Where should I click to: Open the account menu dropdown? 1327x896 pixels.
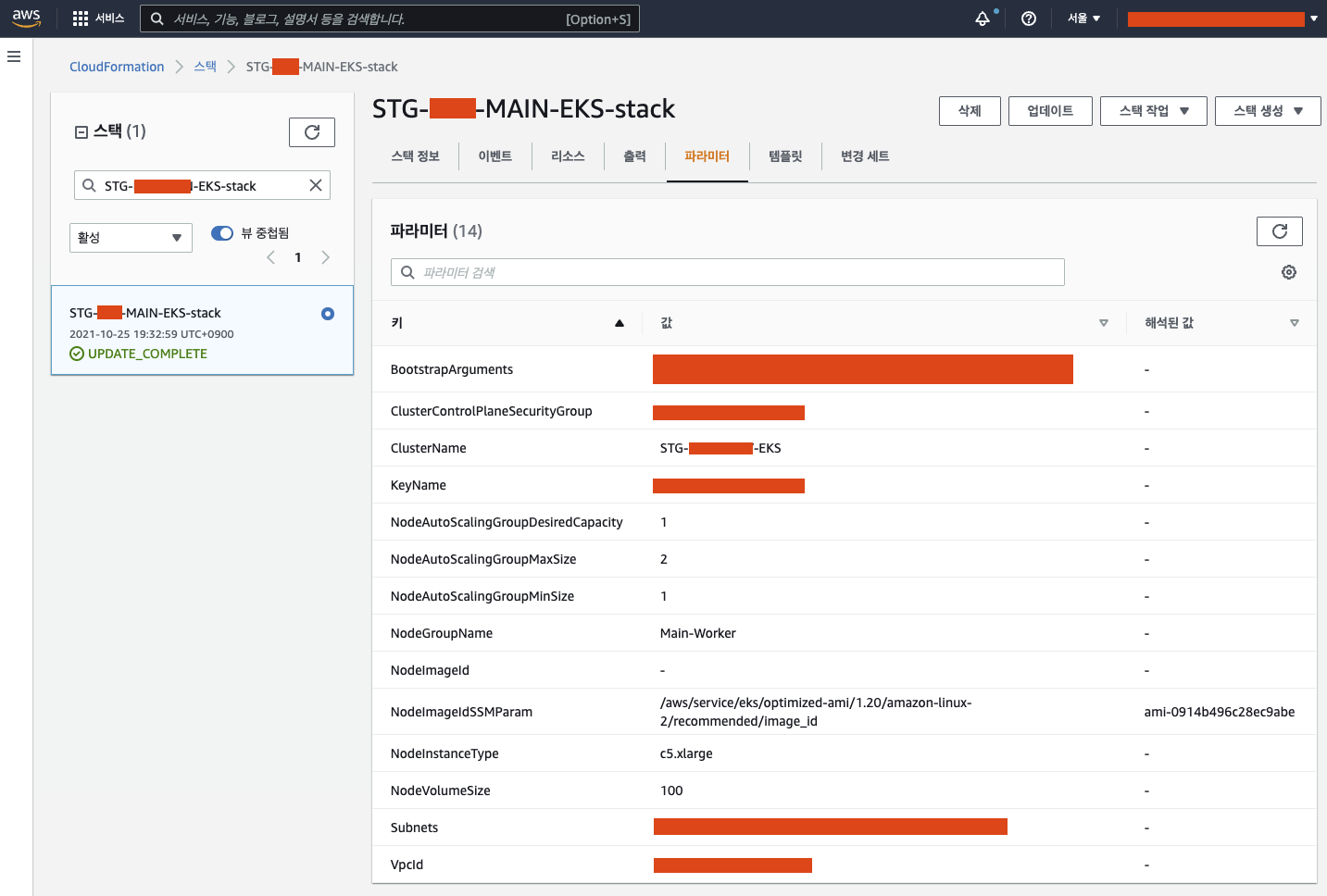click(1222, 19)
